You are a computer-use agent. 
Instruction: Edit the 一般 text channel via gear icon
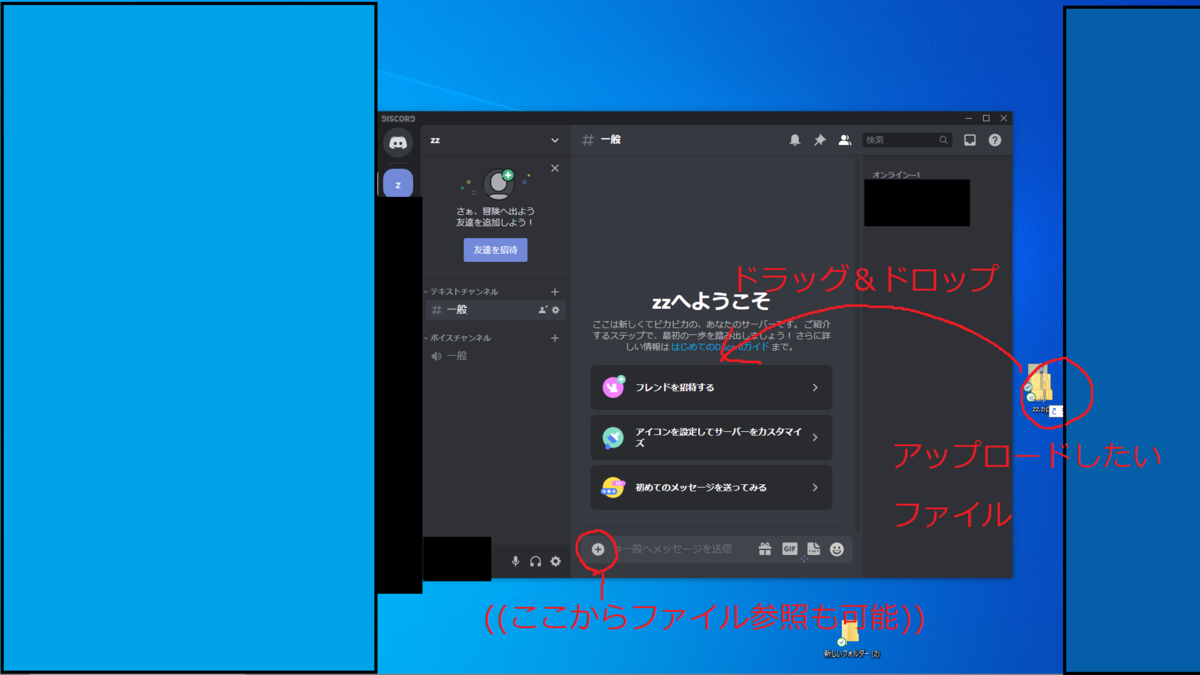point(556,310)
